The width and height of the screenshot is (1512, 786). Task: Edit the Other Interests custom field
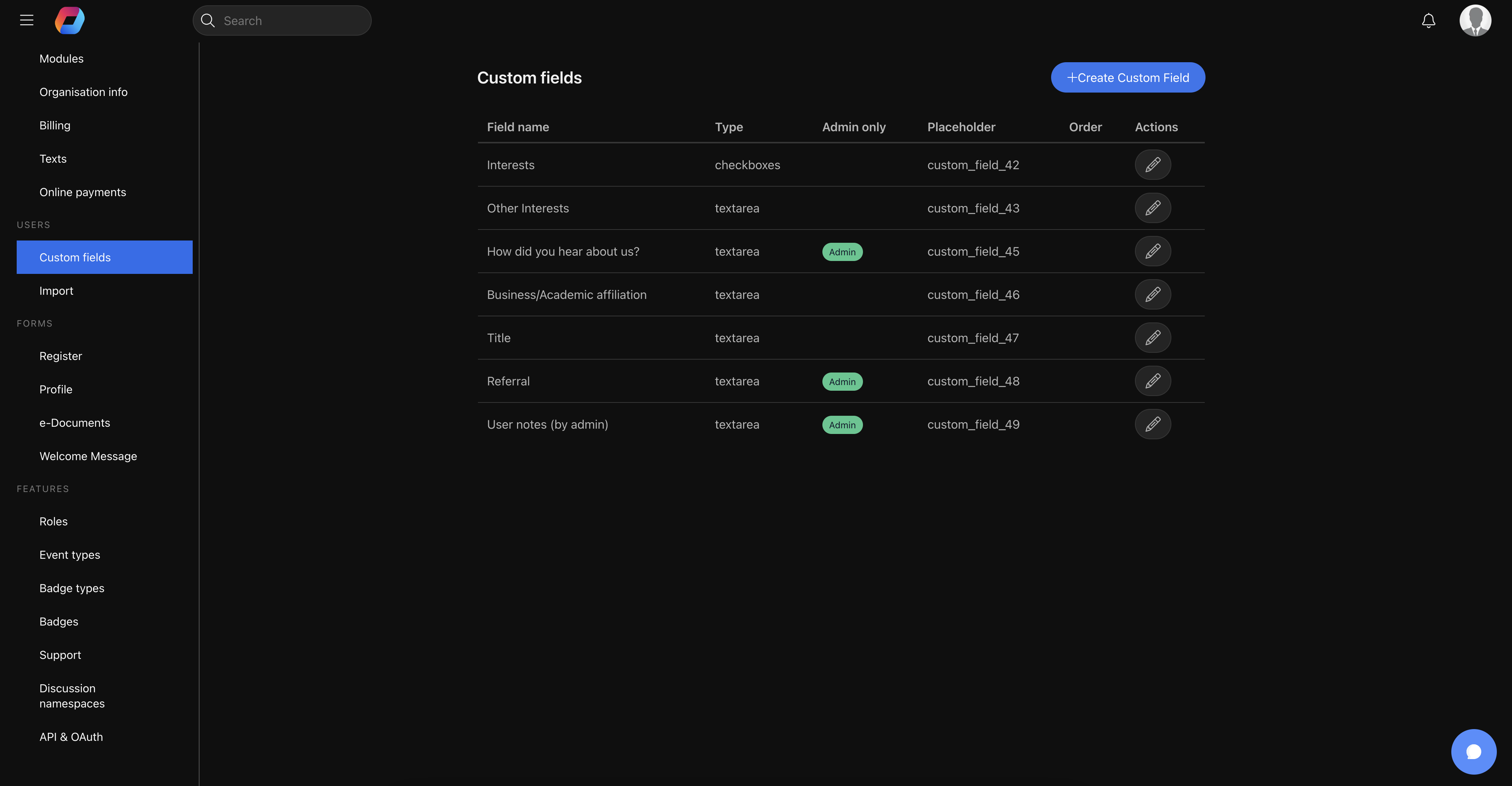coord(1152,208)
